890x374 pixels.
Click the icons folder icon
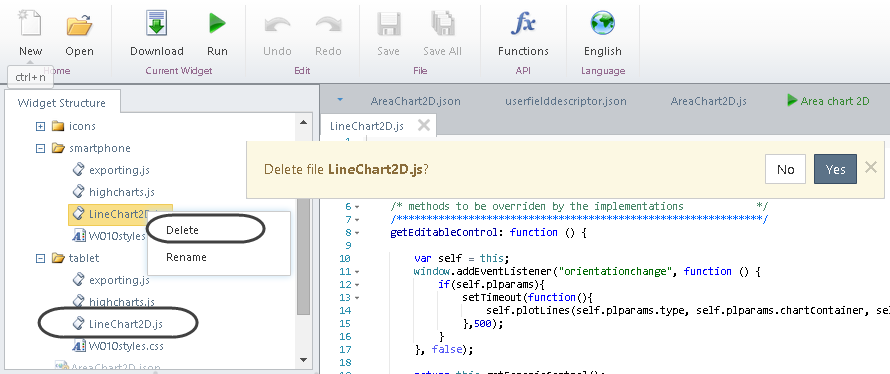tap(57, 126)
